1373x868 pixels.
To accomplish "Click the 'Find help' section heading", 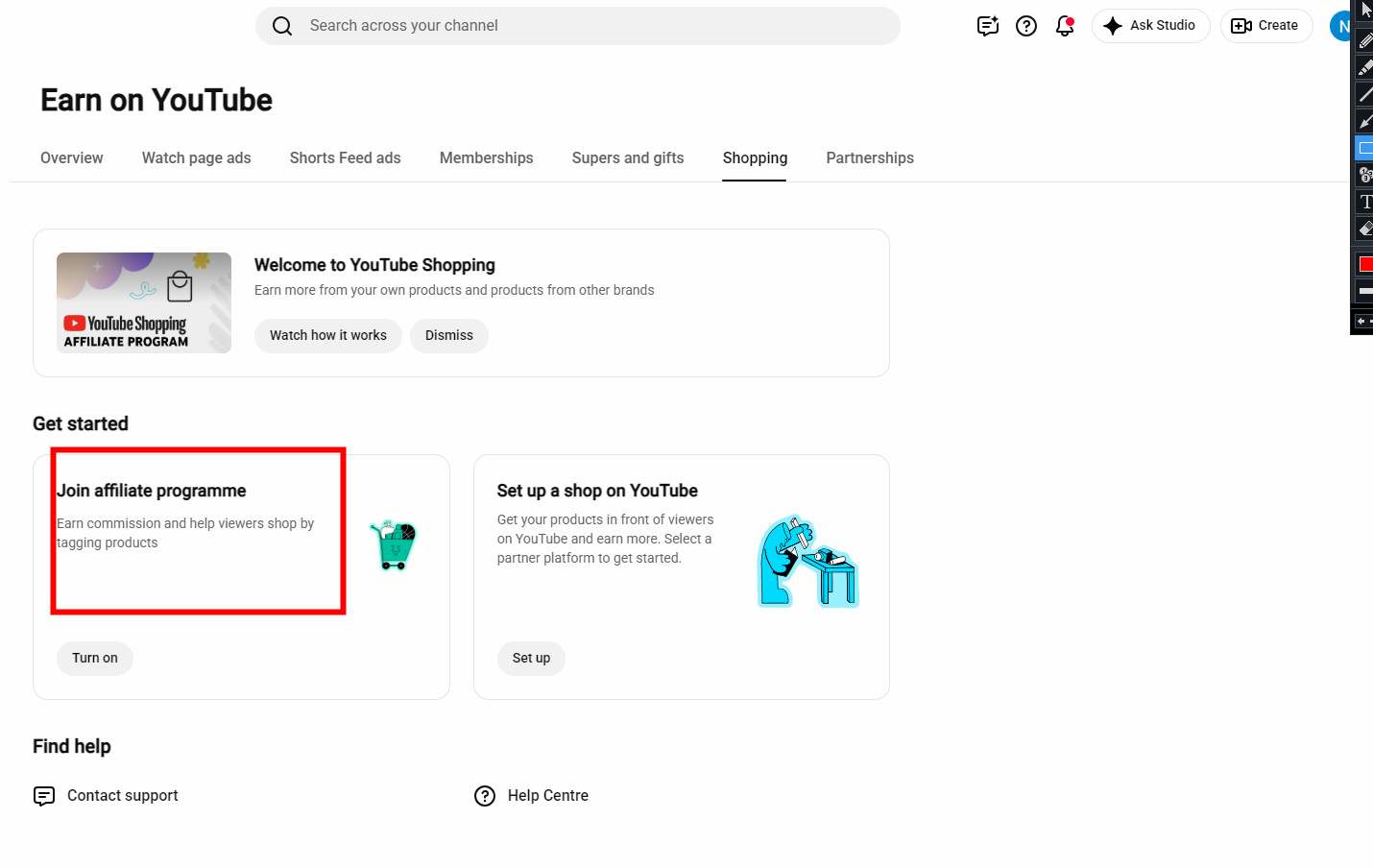I will click(72, 746).
